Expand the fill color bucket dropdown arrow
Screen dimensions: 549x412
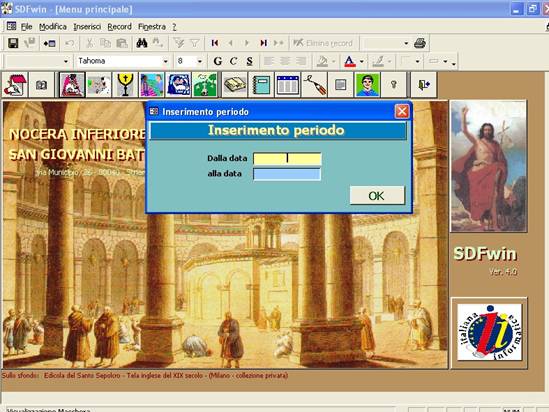pyautogui.click(x=334, y=62)
